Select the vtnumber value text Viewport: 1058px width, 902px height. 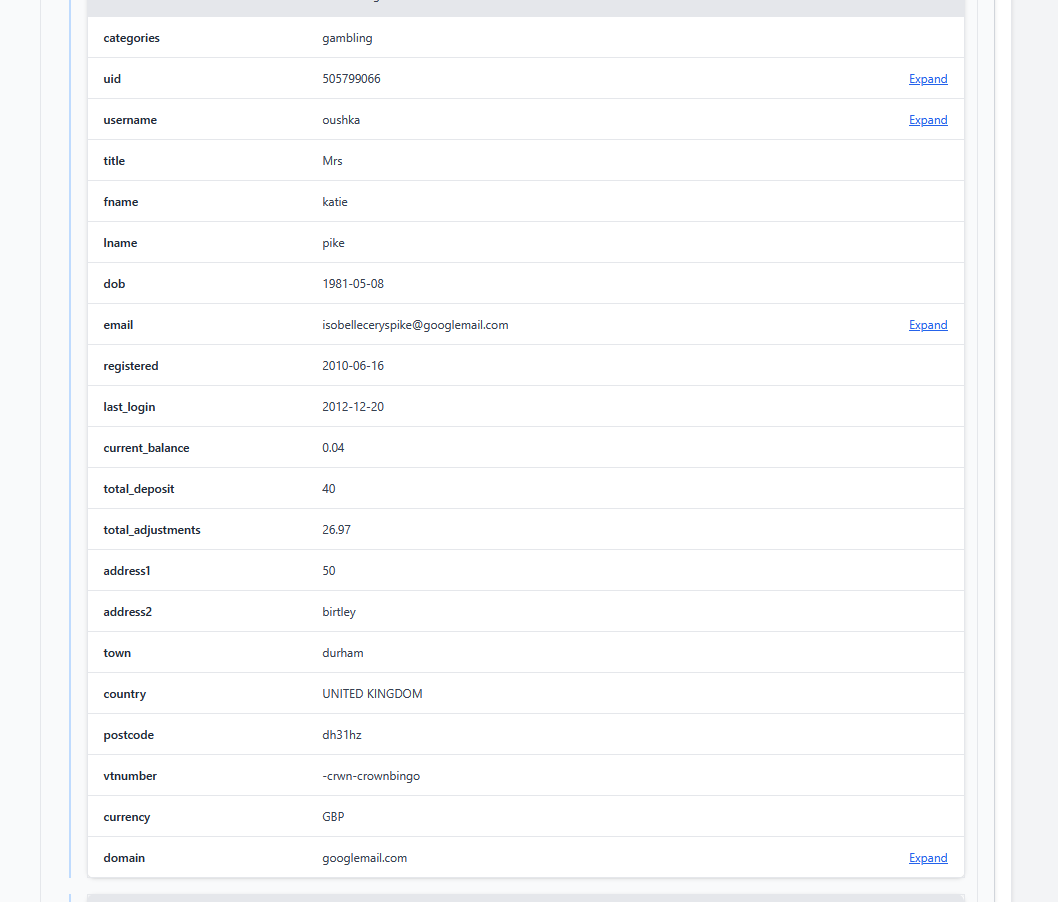[x=370, y=776]
